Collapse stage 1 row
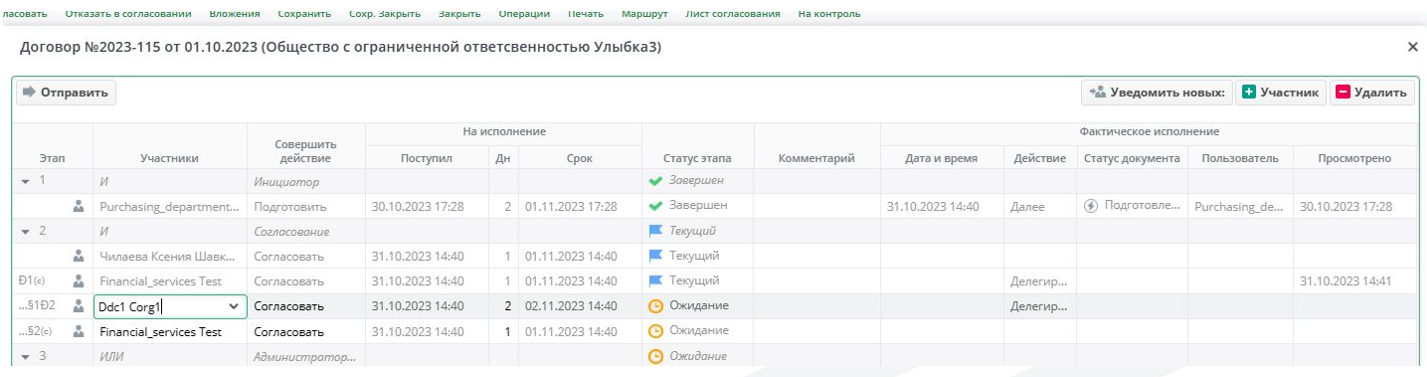 coord(25,181)
